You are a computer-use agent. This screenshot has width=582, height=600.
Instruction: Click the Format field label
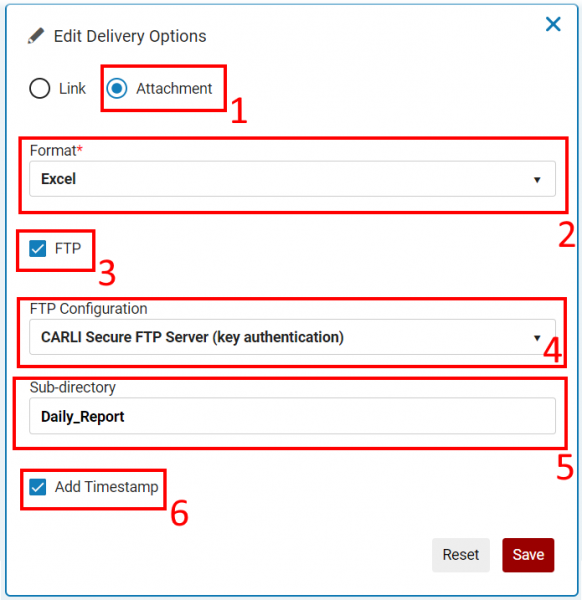(x=56, y=150)
